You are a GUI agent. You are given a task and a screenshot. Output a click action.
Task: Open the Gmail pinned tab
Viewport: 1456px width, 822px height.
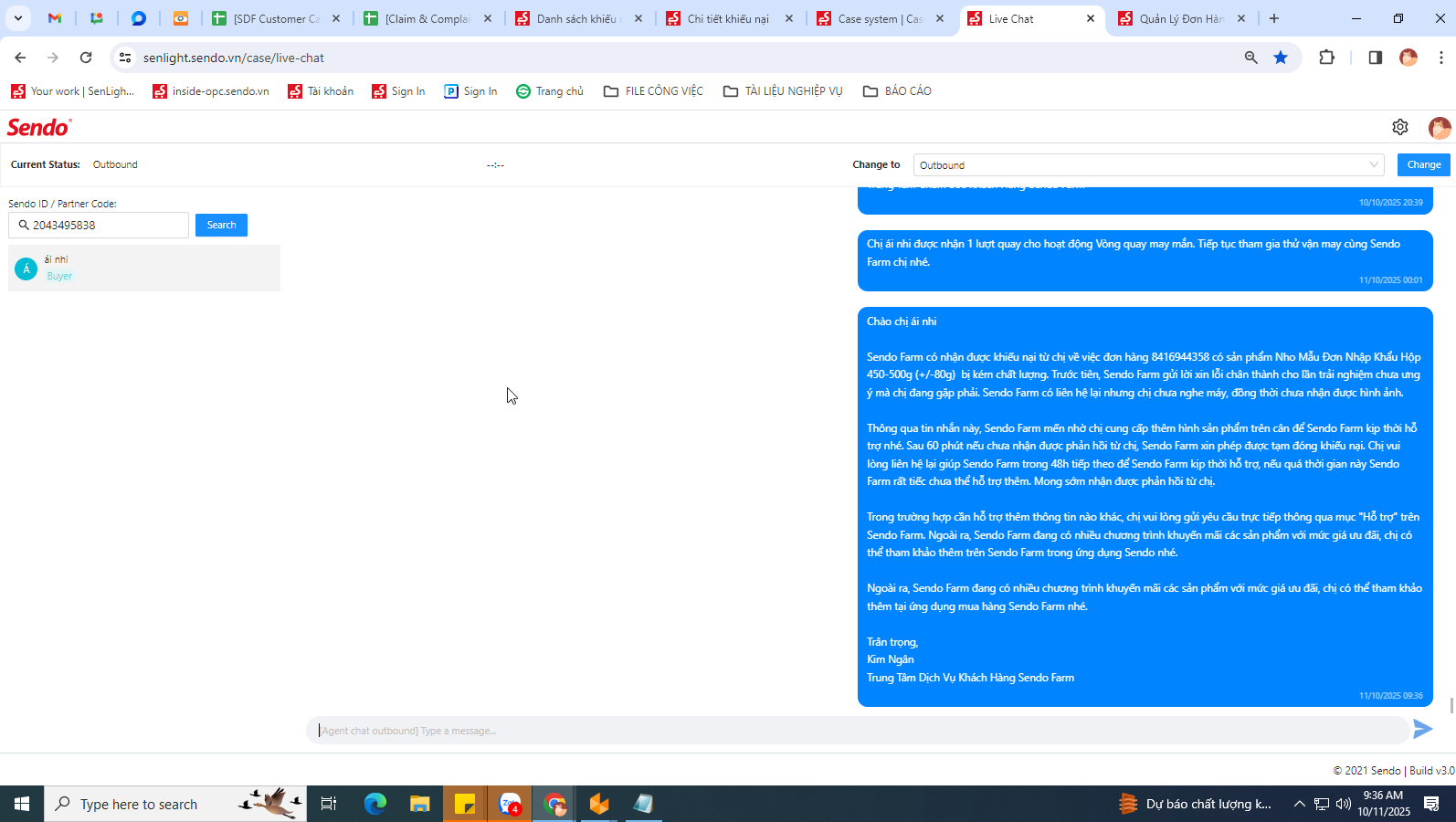[x=55, y=18]
